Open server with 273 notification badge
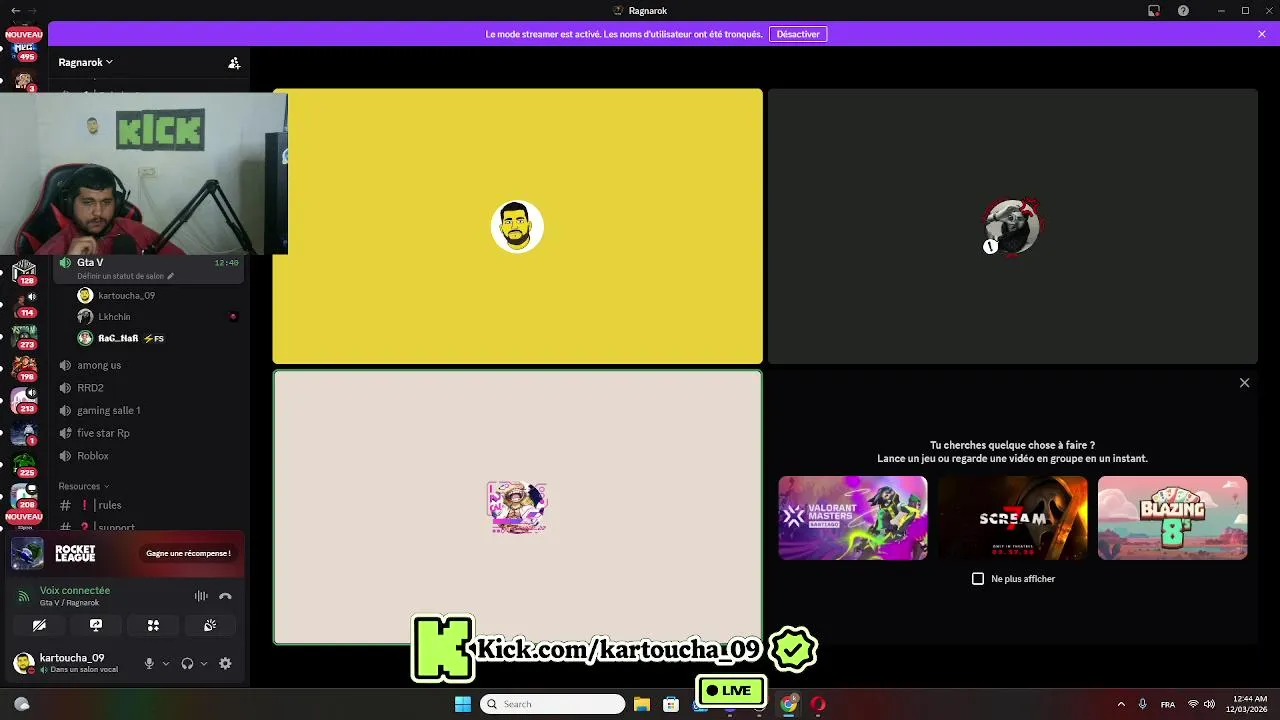The image size is (1280, 720). tap(24, 335)
